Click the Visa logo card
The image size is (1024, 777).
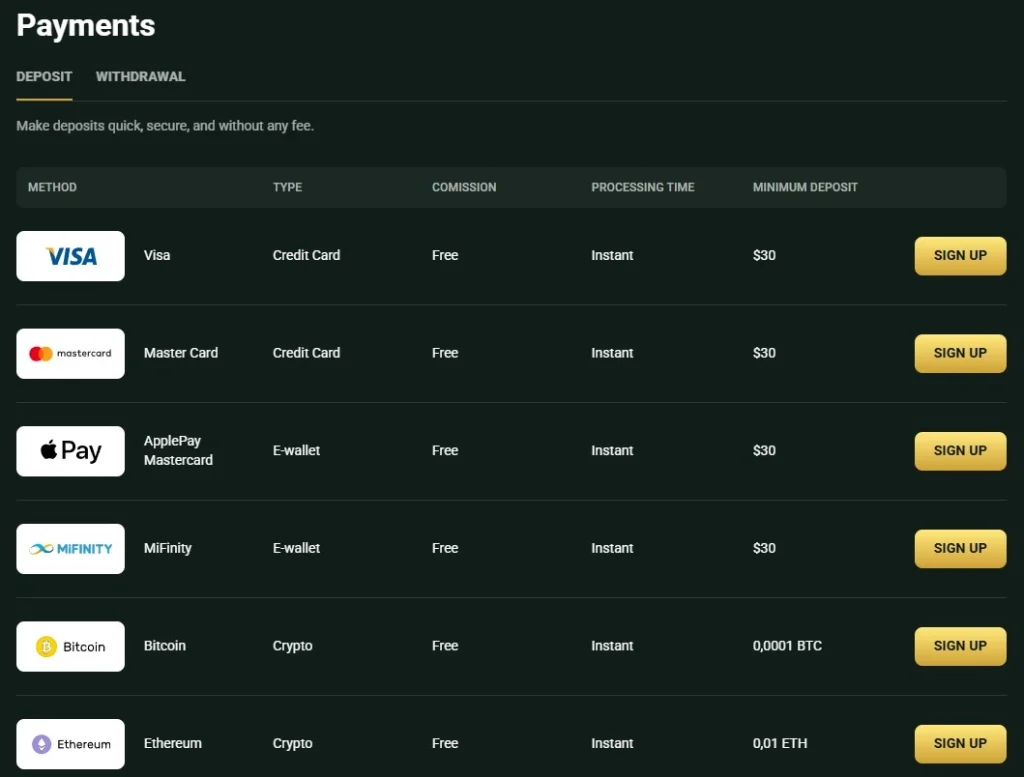point(71,256)
